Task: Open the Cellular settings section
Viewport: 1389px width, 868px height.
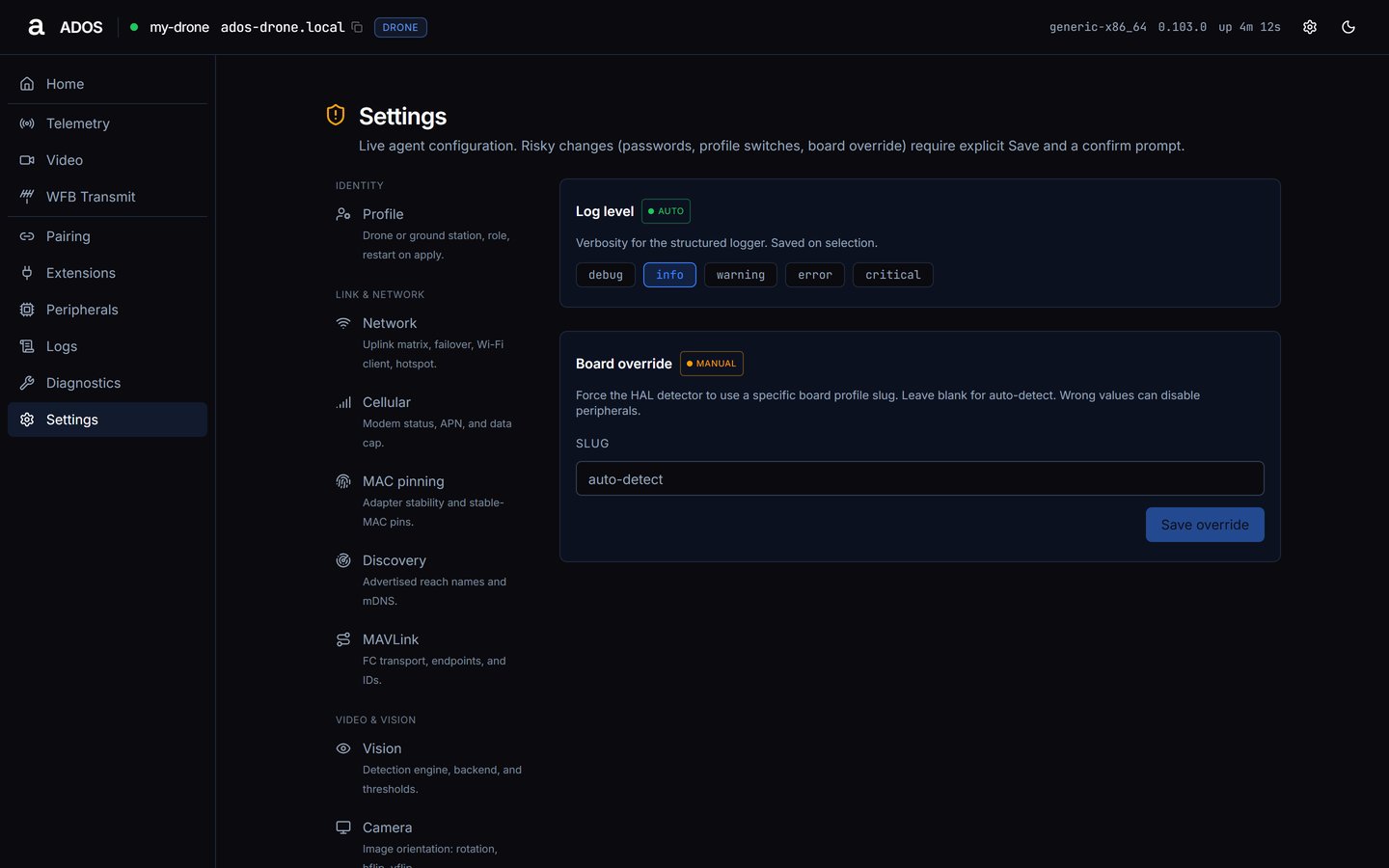Action: coord(430,421)
